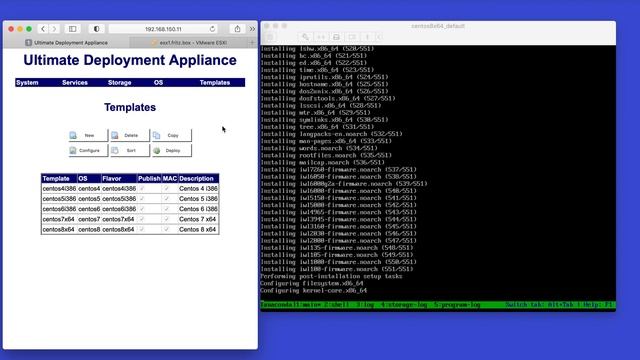
Task: Toggle Publish checkbox for centos6i386
Action: [x=142, y=209]
